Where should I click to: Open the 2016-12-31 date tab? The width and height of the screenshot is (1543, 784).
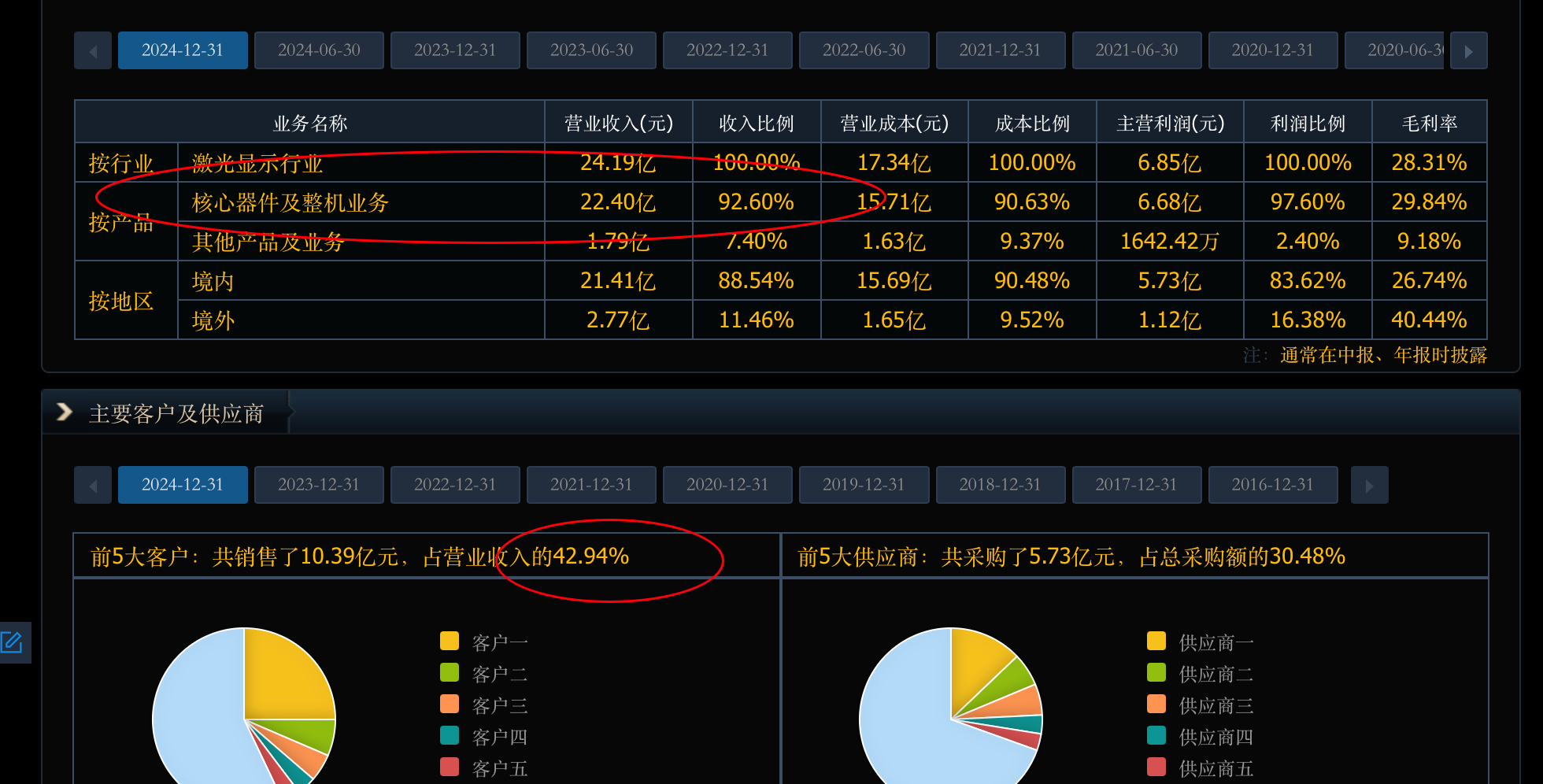tap(1272, 485)
